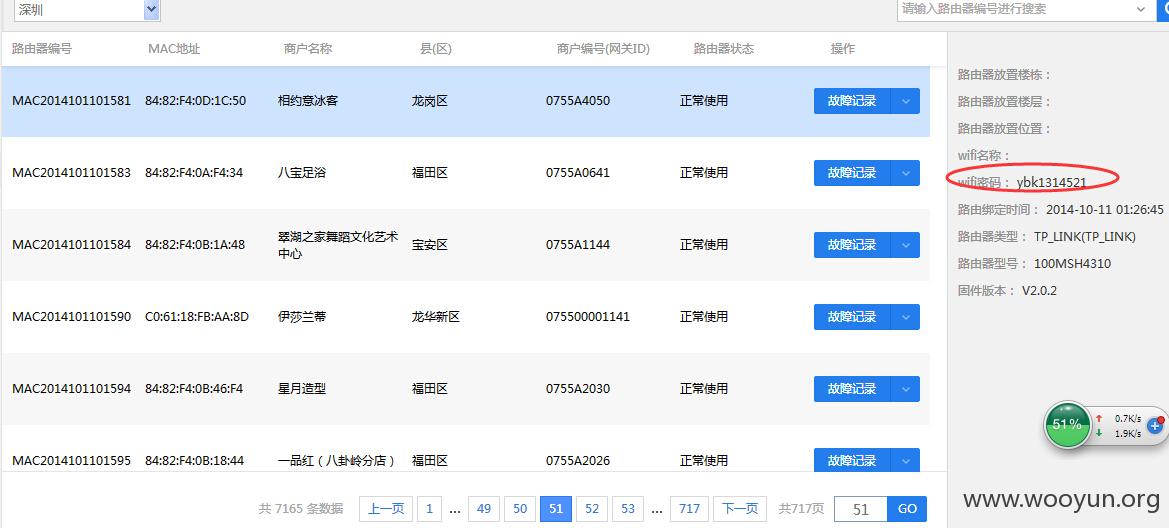Viewport: 1169px width, 528px height.
Task: Jump to page 53
Action: click(x=628, y=509)
